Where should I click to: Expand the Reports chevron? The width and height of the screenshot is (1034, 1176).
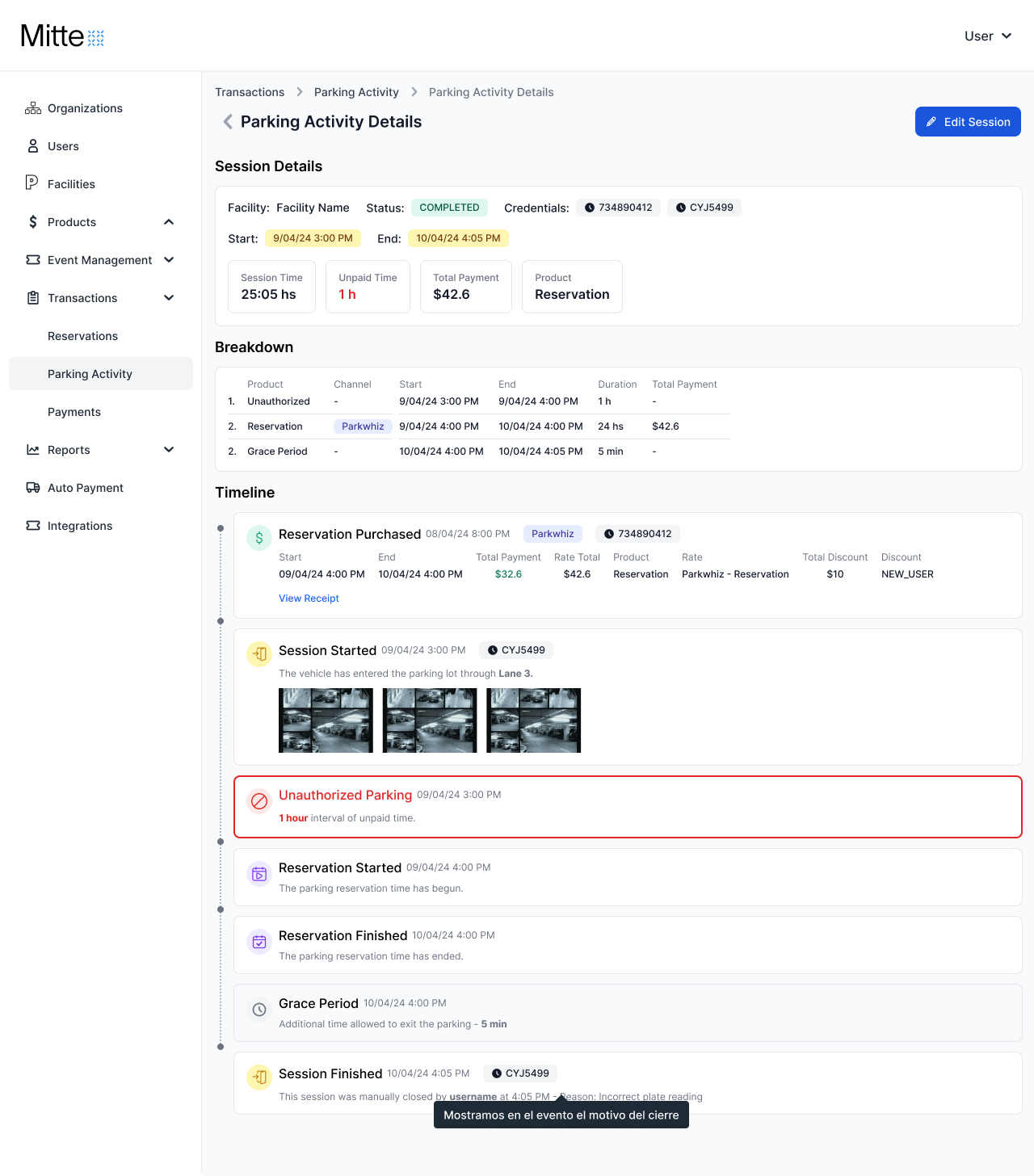point(169,450)
